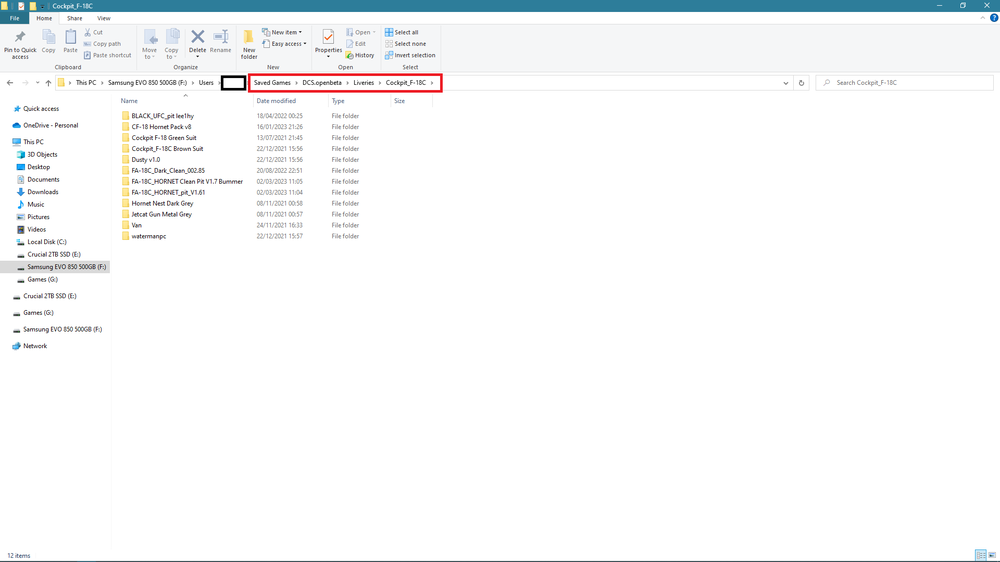The height and width of the screenshot is (562, 1000).
Task: Switch to Large icons view
Action: click(x=992, y=556)
